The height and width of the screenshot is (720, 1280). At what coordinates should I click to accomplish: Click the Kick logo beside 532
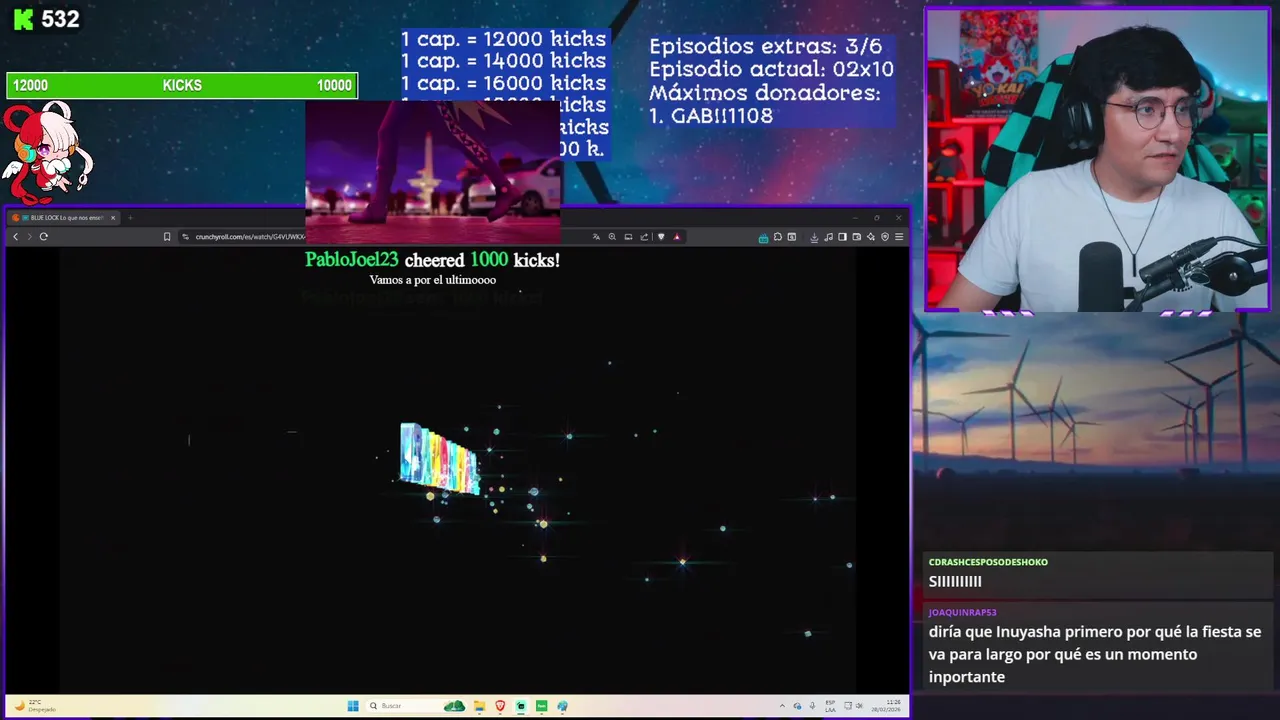coord(23,18)
